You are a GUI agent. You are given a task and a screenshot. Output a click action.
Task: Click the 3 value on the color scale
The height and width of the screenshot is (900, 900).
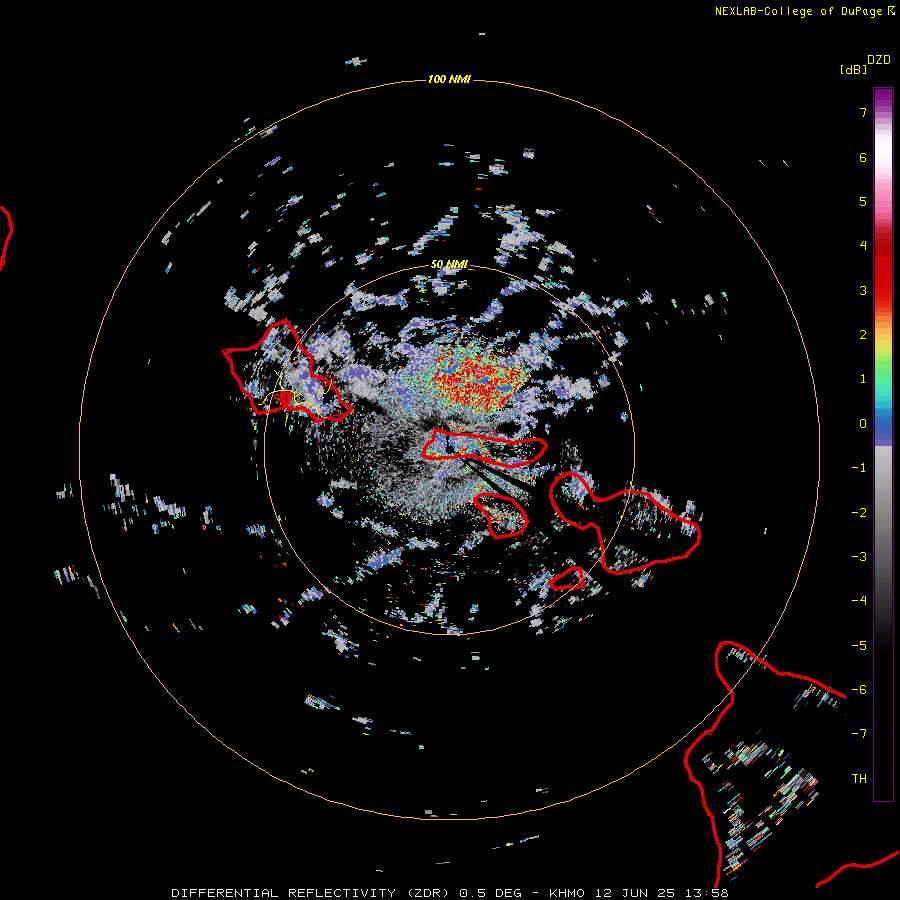coord(863,291)
